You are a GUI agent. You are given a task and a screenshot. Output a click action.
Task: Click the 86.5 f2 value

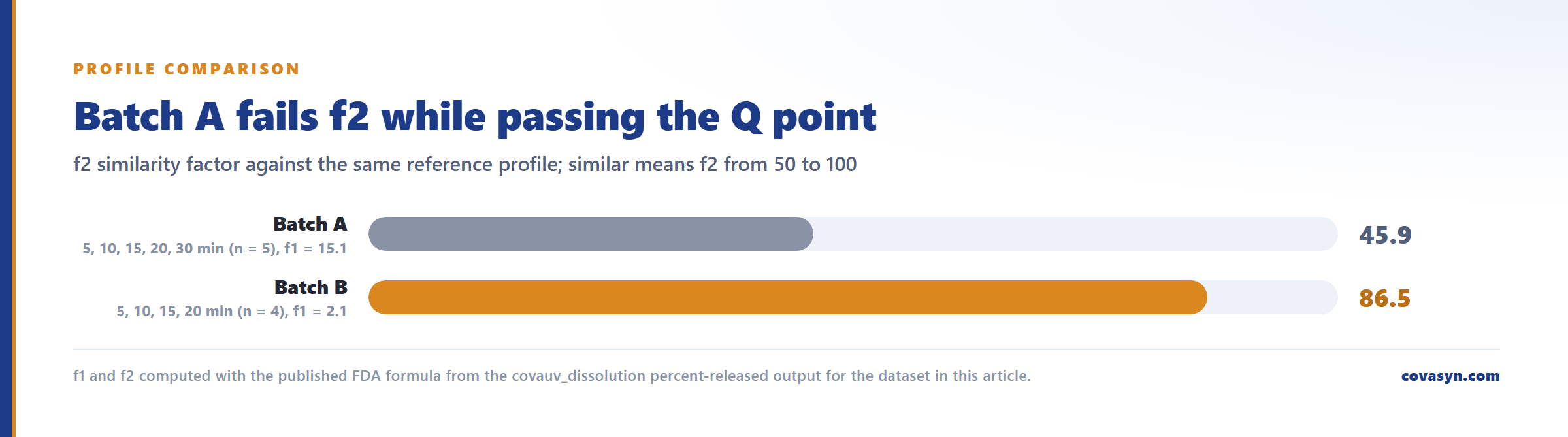pos(1385,299)
